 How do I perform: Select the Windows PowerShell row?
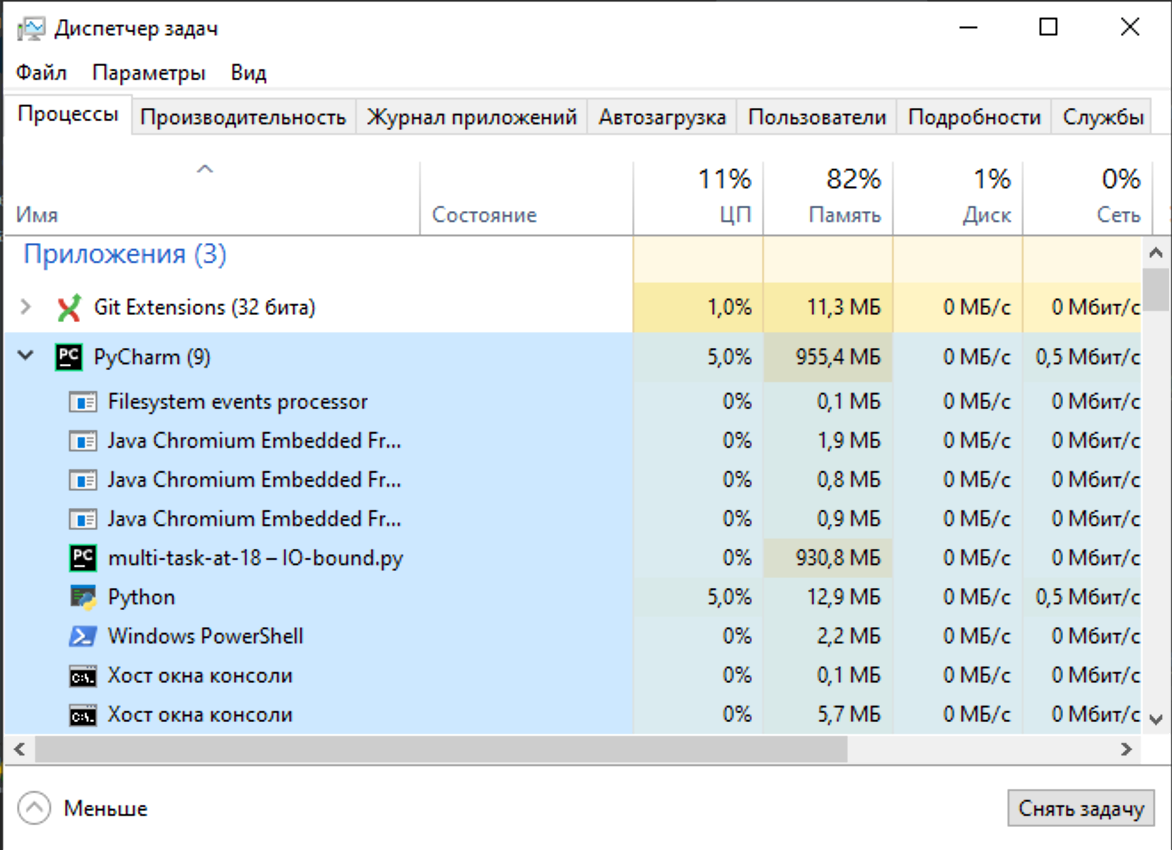(x=573, y=636)
